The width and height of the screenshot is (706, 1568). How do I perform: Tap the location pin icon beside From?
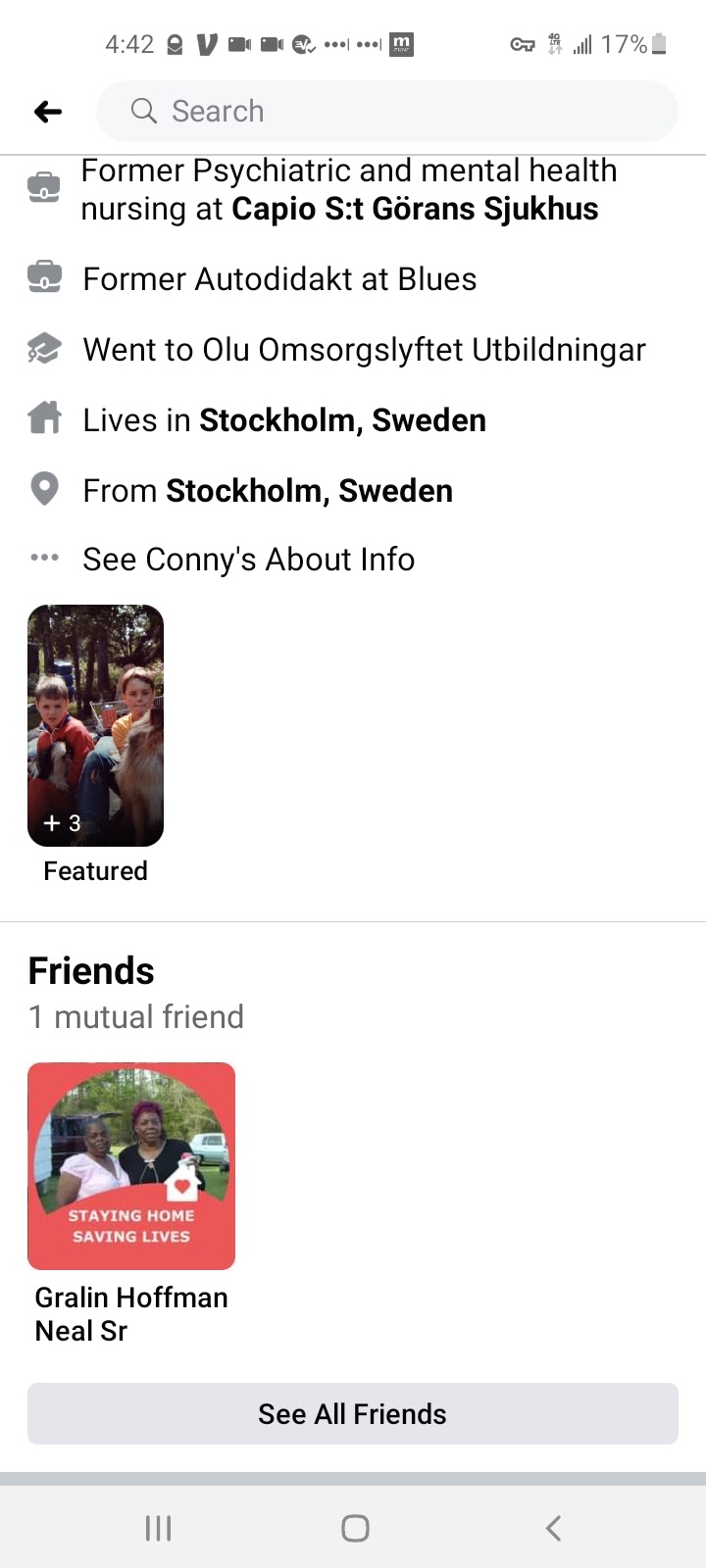coord(44,489)
